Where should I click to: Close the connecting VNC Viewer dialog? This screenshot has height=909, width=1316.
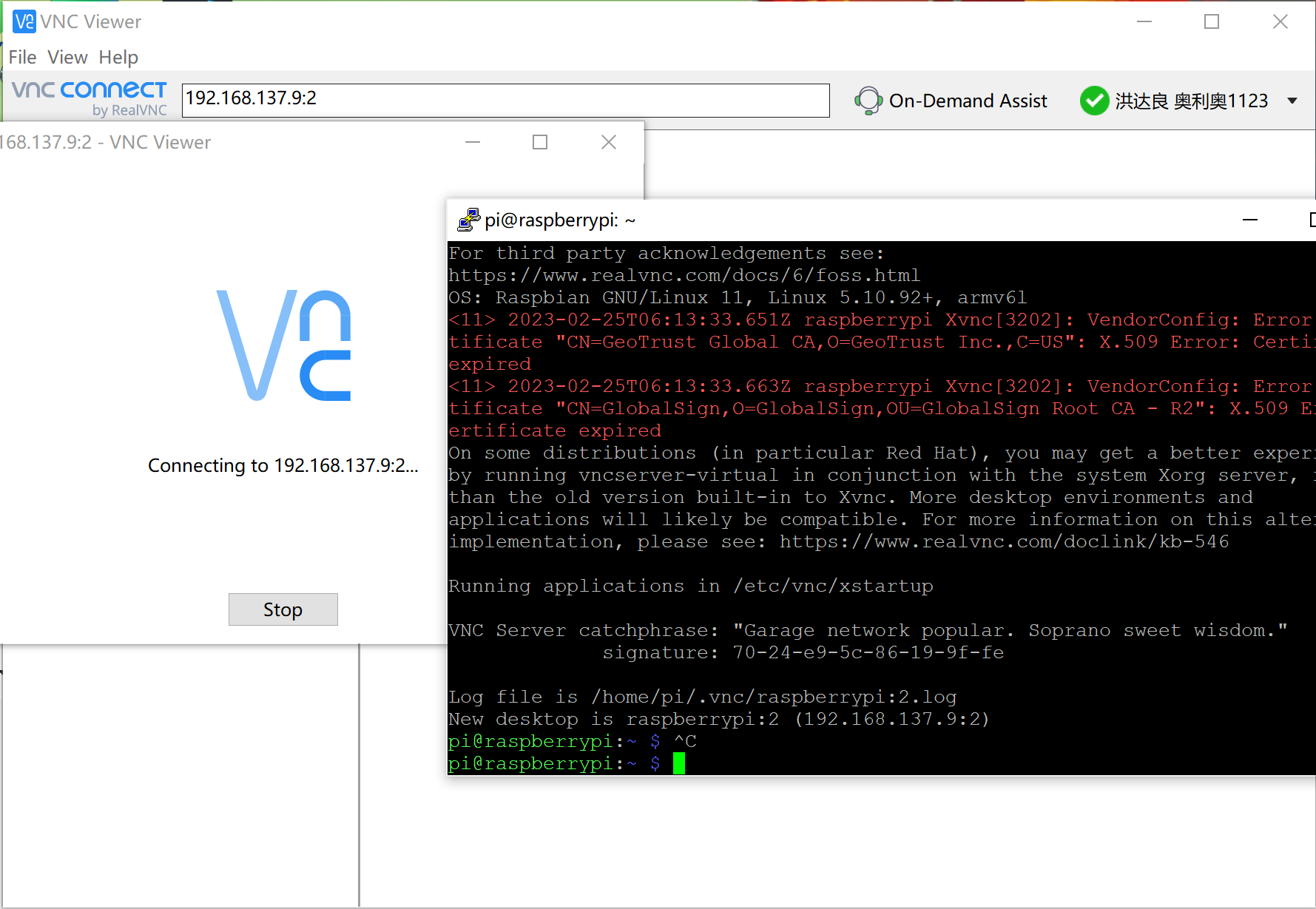tap(608, 142)
